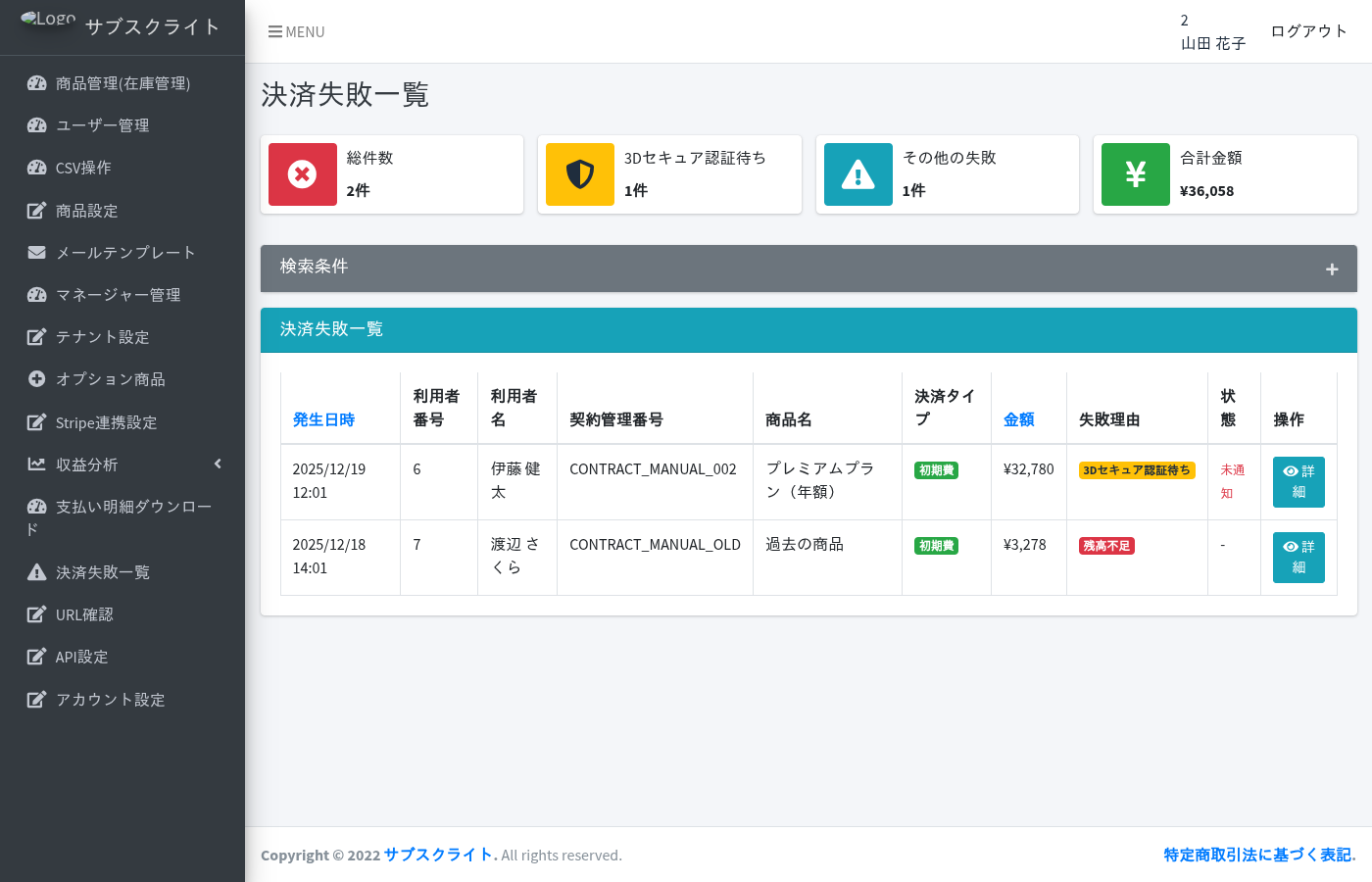Select the warning triangle icon beside 決済失敗一覧
Viewport: 1372px width, 882px height.
pyautogui.click(x=36, y=571)
